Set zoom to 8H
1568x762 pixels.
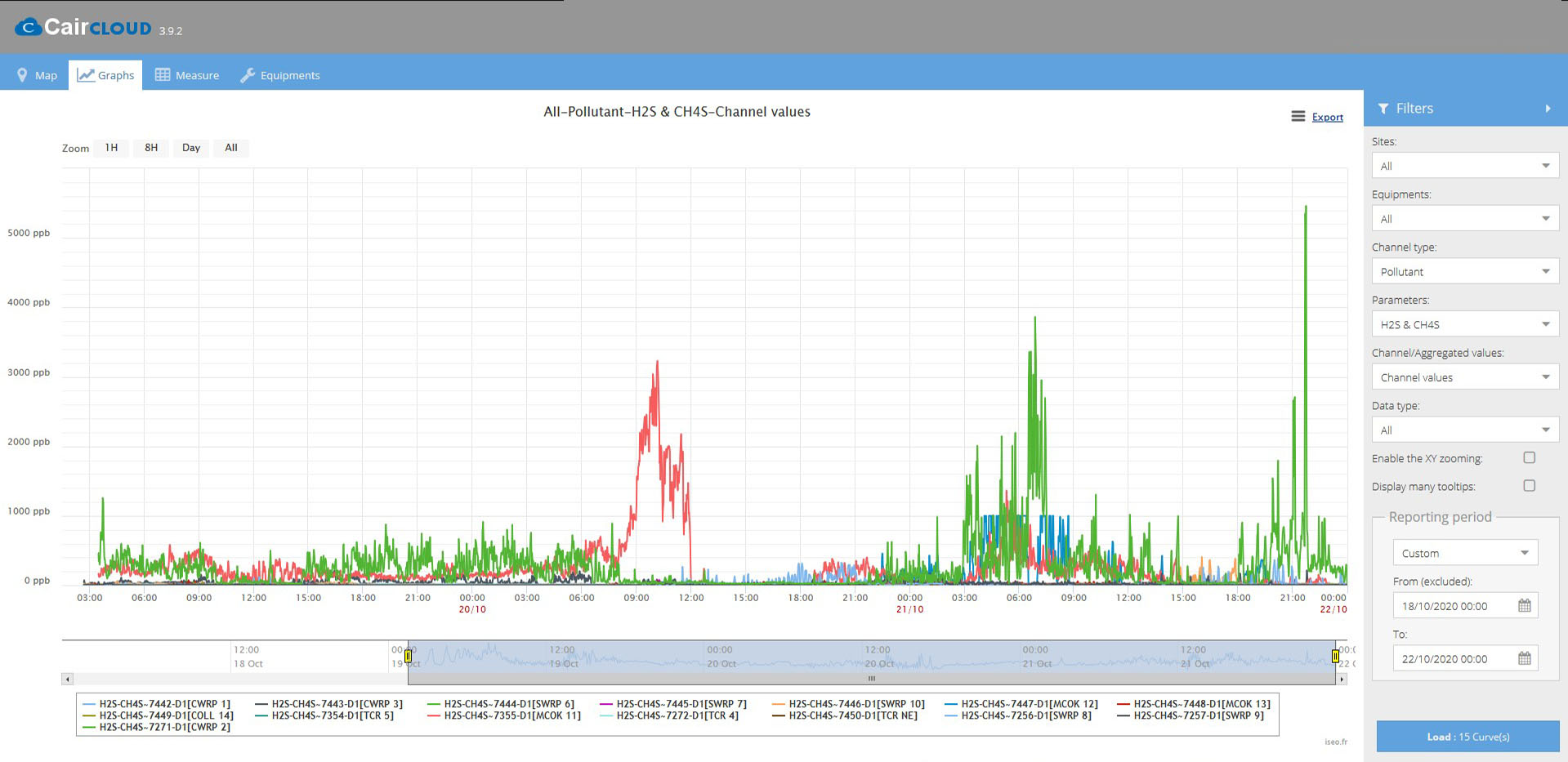click(x=151, y=148)
